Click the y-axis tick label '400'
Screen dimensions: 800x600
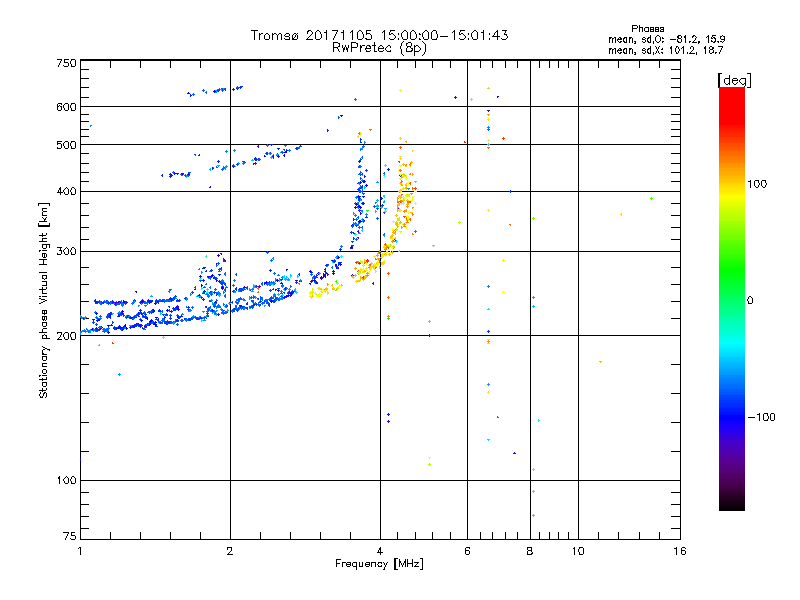click(67, 191)
